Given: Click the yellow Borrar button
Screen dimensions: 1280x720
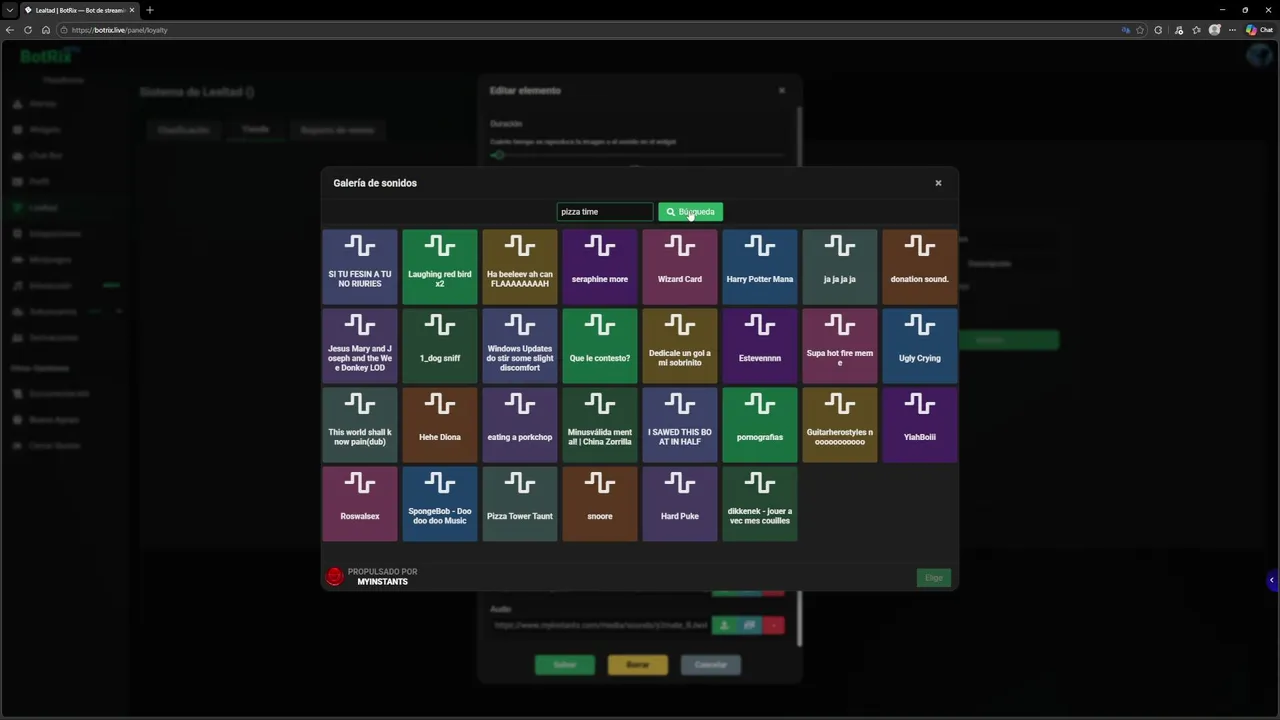Looking at the screenshot, I should (x=637, y=665).
